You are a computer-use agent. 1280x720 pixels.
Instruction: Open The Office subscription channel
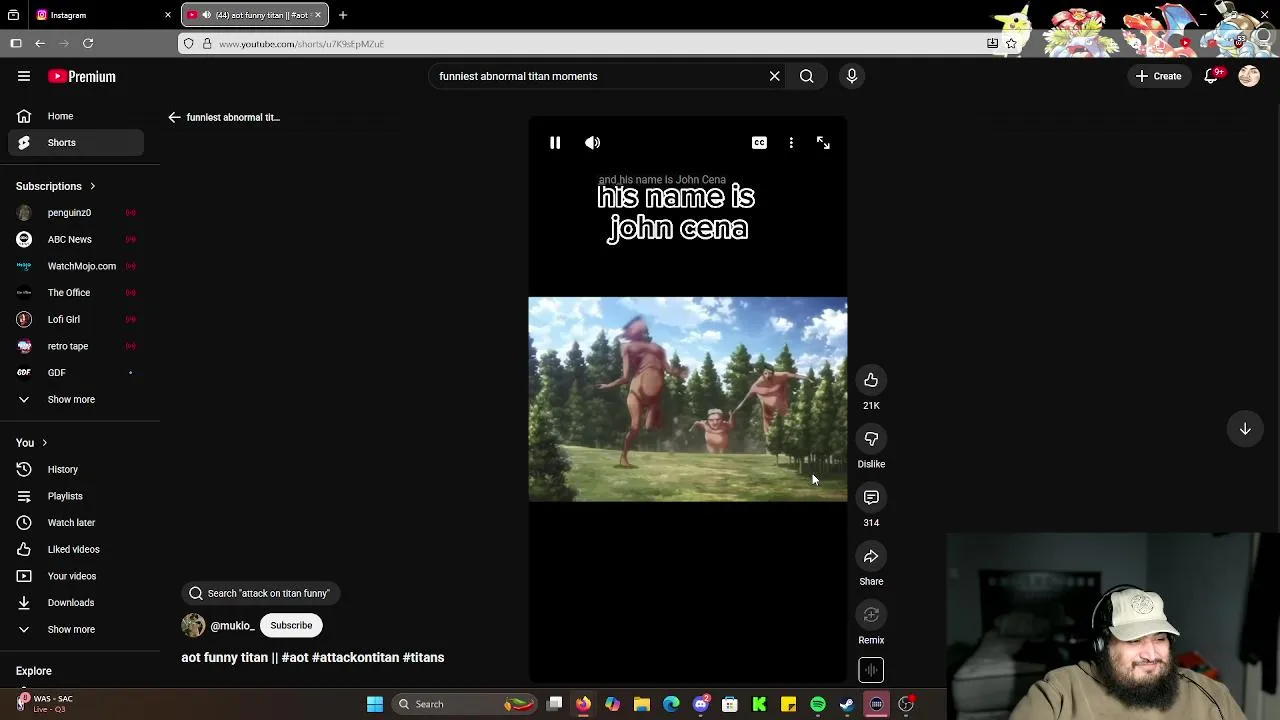(x=76, y=293)
